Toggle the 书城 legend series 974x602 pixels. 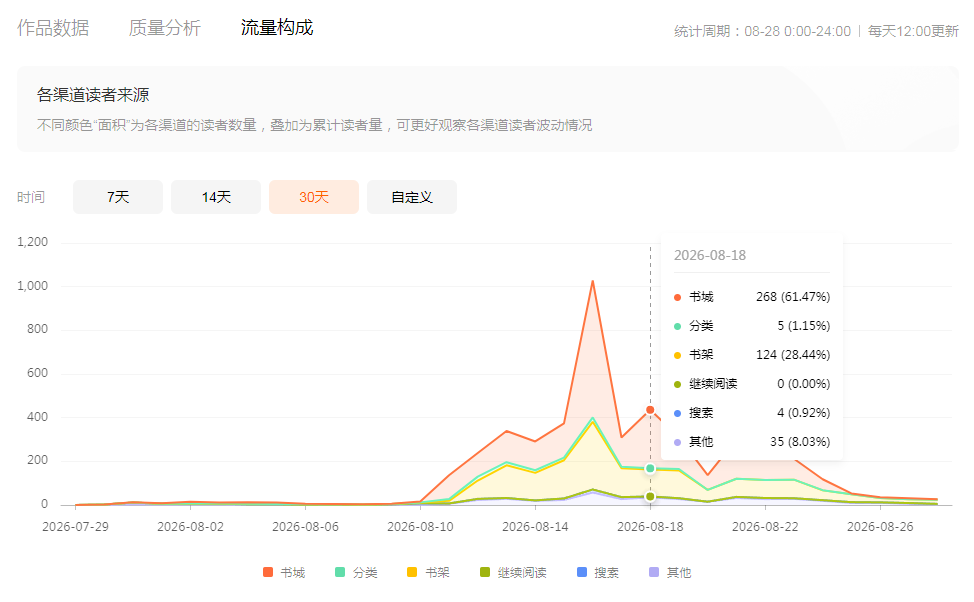284,572
